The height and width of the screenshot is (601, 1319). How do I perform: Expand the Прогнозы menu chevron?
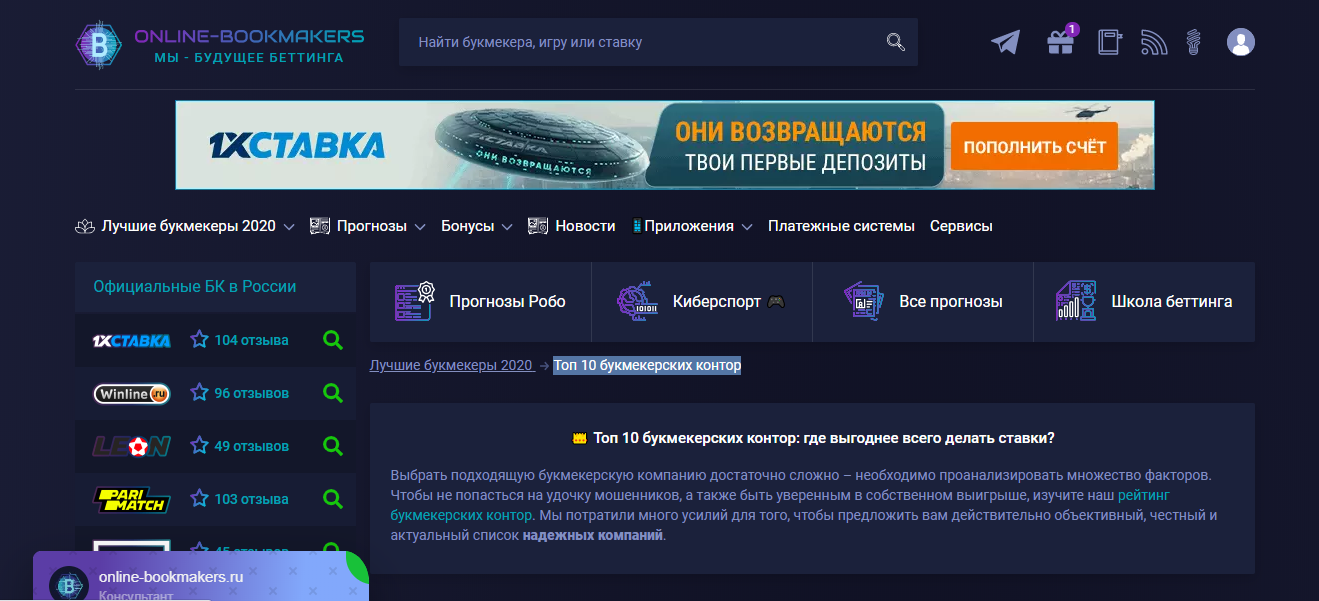pos(420,227)
